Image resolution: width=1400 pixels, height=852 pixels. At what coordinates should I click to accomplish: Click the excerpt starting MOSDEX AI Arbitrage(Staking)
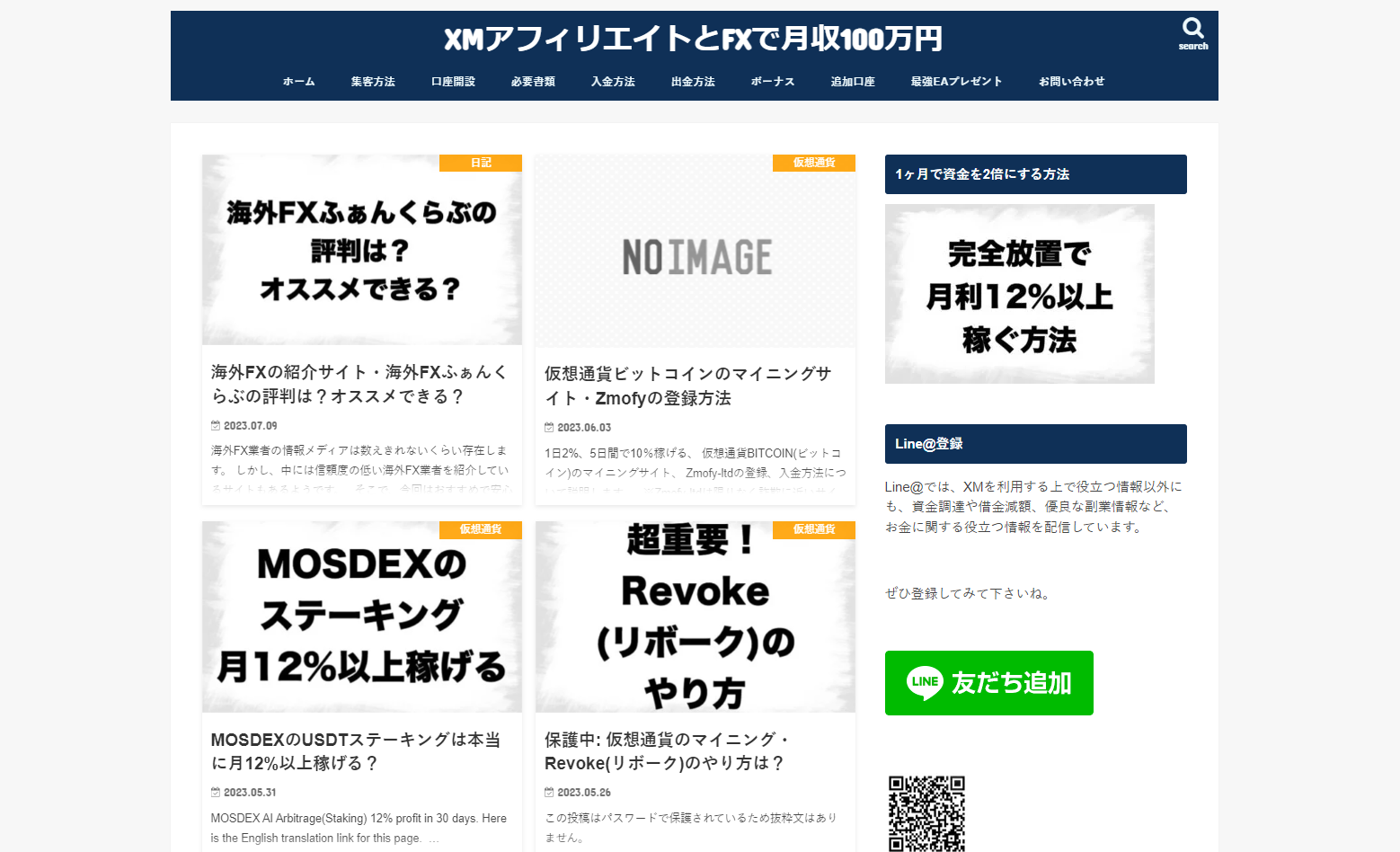coord(359,828)
